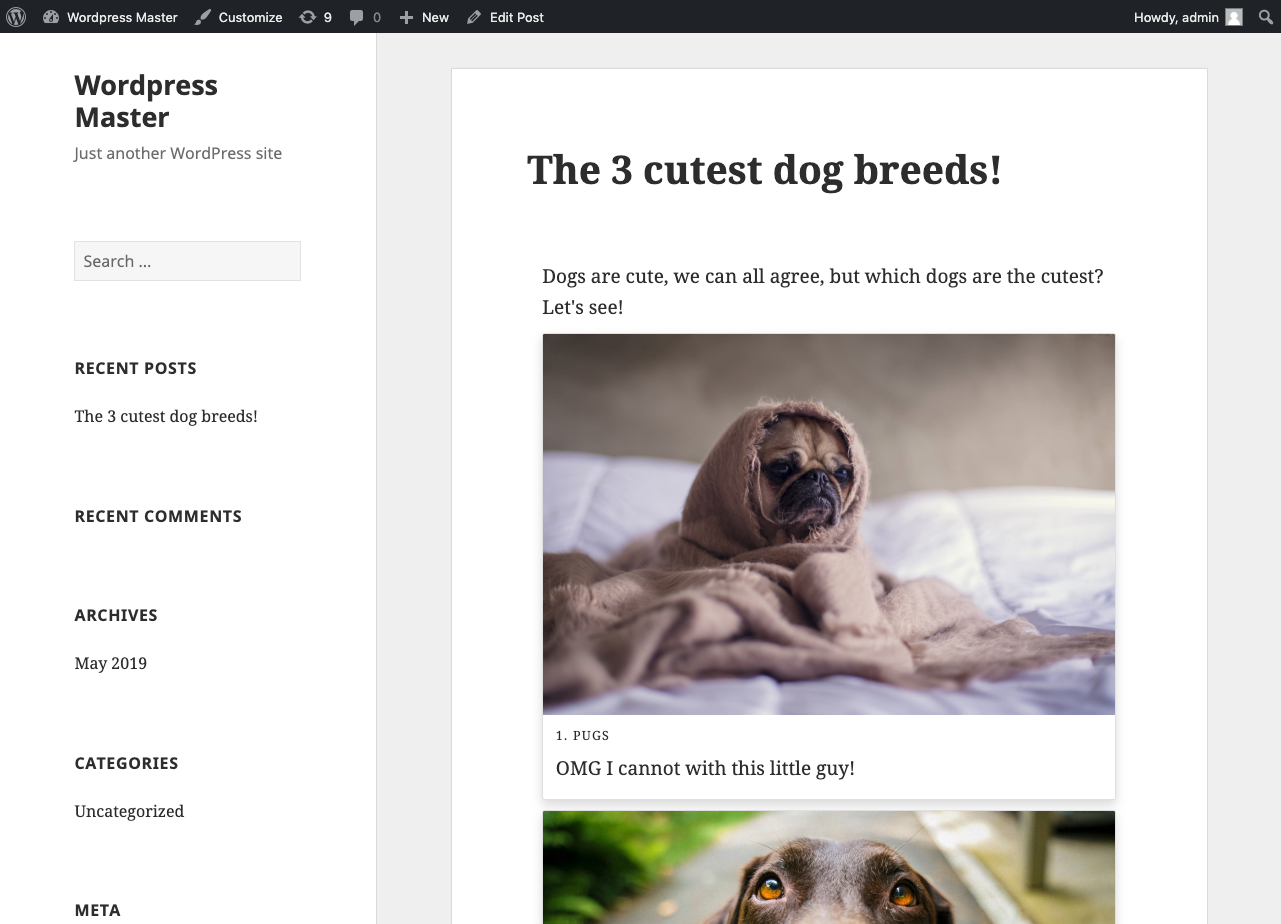
Task: Click the Edit Post pencil icon
Action: [x=474, y=17]
